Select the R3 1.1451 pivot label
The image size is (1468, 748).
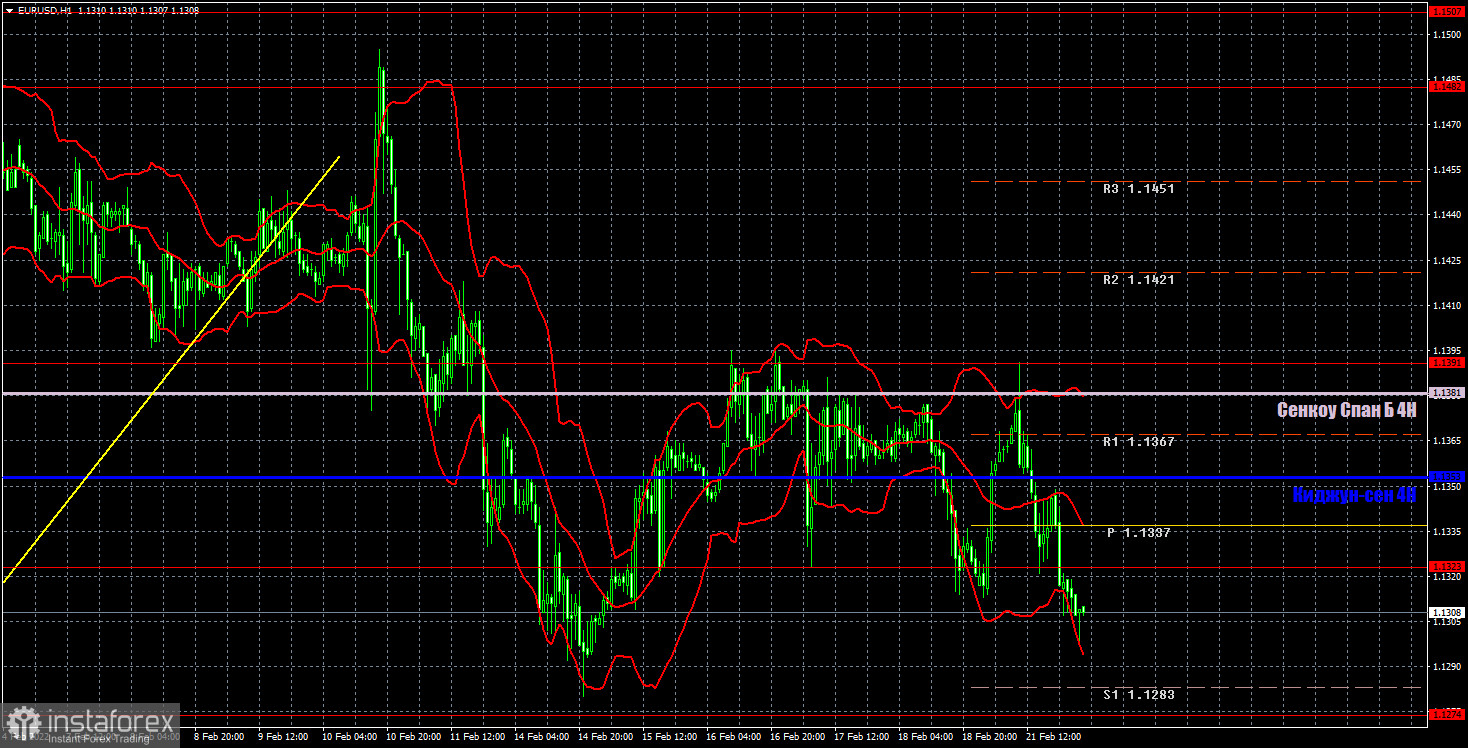1138,188
